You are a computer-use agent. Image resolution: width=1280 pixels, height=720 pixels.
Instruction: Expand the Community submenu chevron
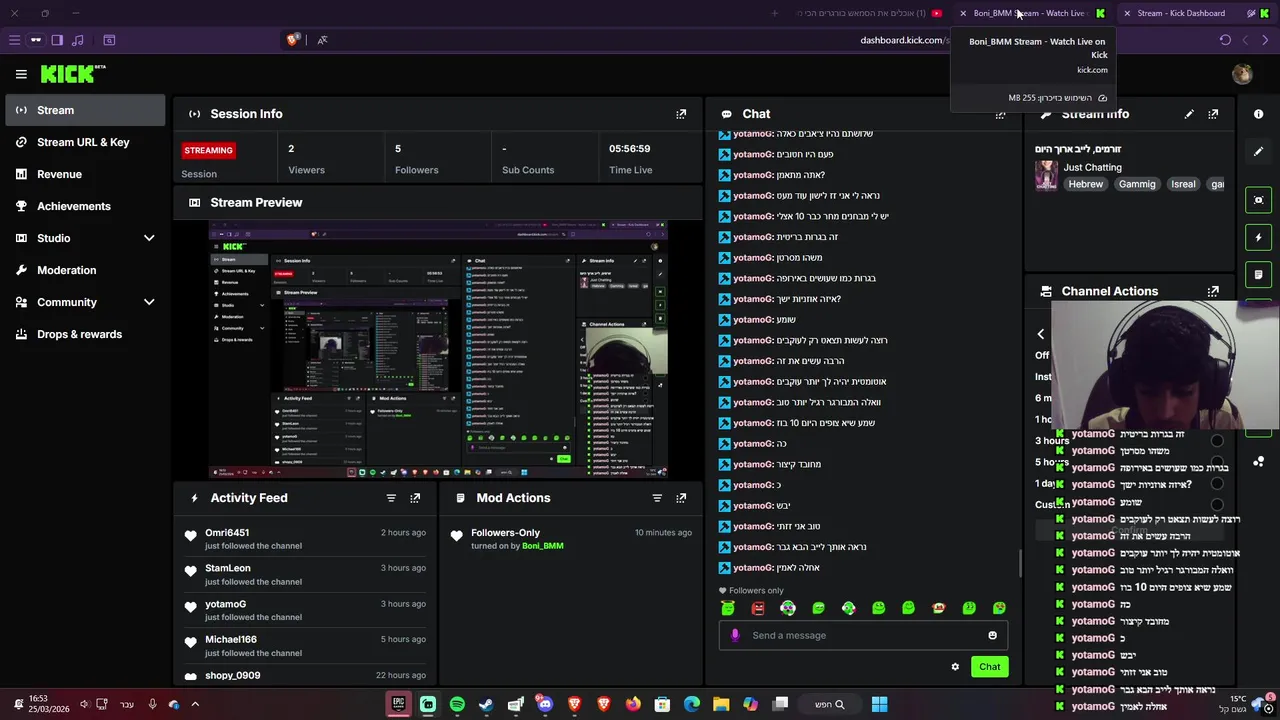(x=149, y=302)
